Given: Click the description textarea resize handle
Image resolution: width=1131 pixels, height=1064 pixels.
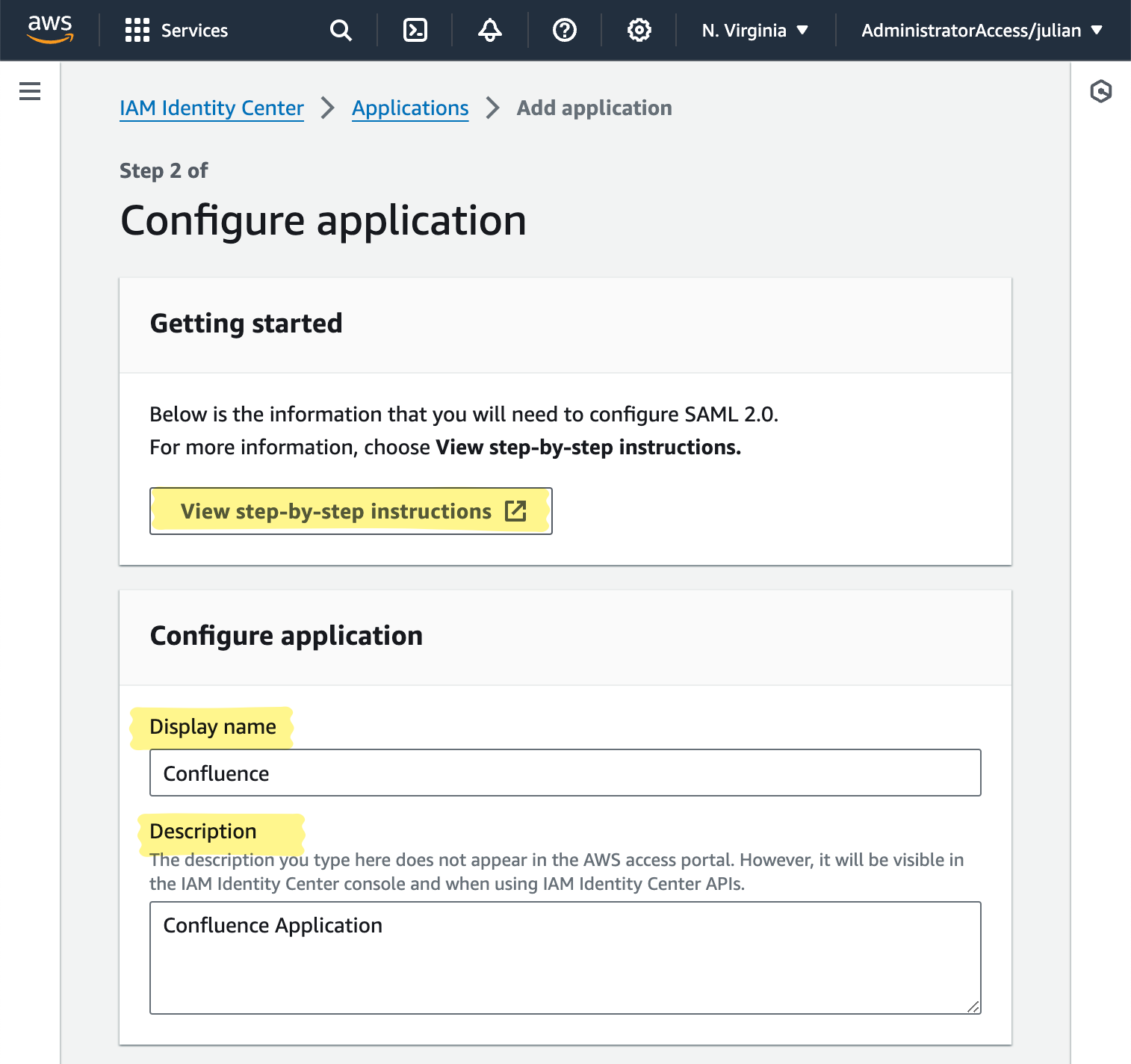Looking at the screenshot, I should (975, 1007).
